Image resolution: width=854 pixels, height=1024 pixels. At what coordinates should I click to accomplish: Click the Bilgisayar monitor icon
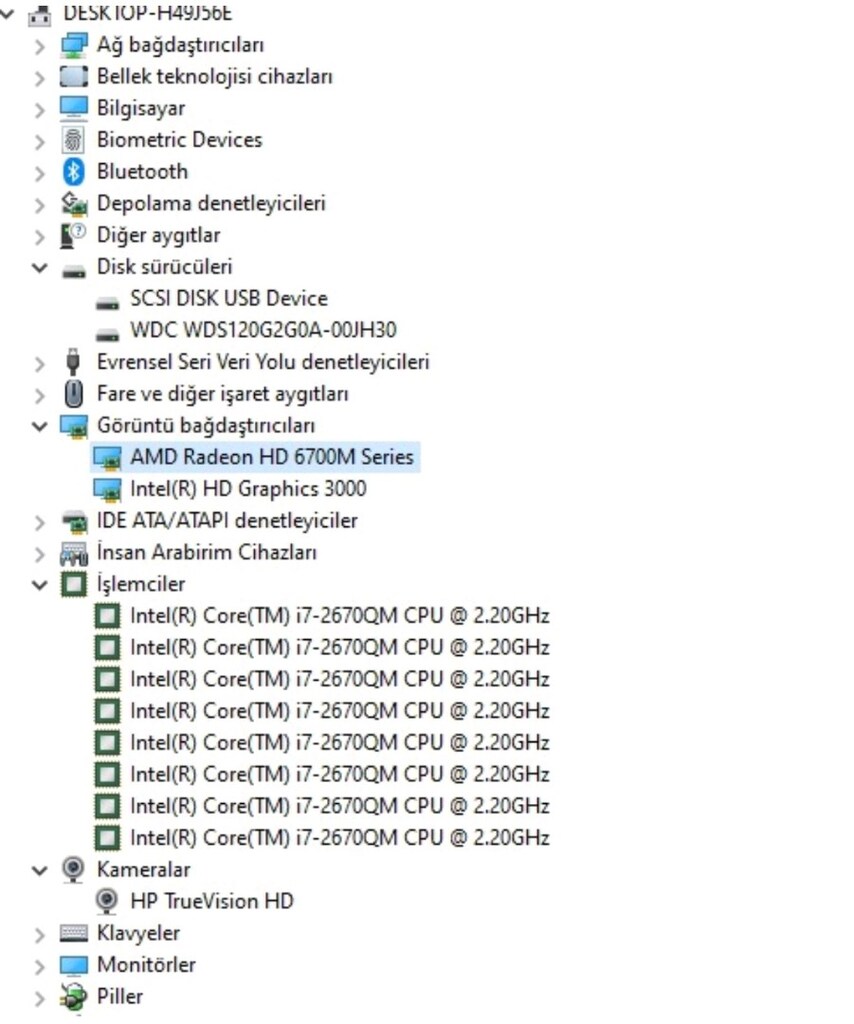click(73, 108)
